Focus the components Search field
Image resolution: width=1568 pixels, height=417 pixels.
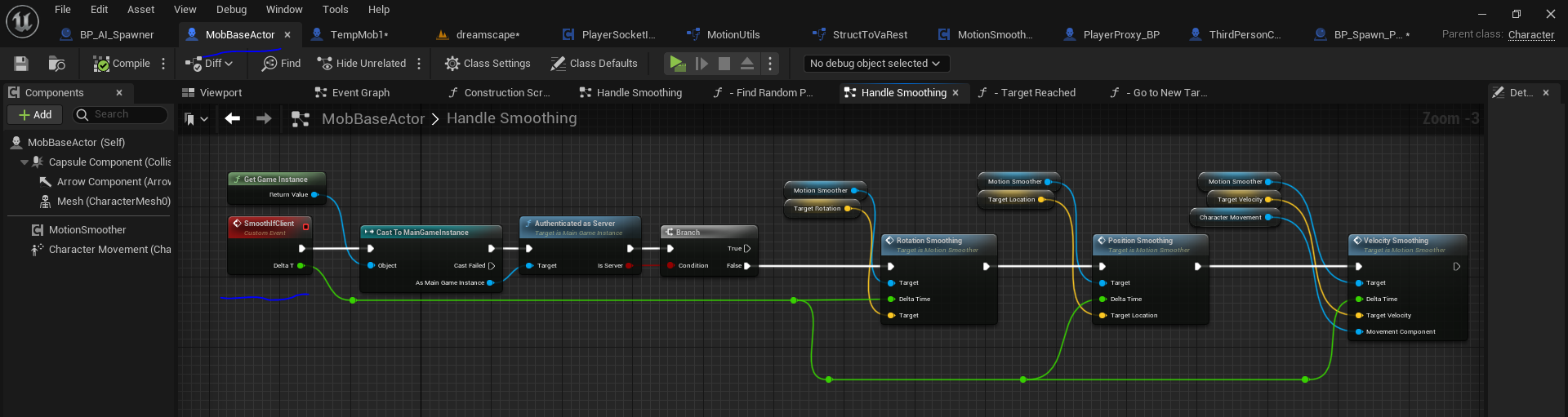coord(121,115)
